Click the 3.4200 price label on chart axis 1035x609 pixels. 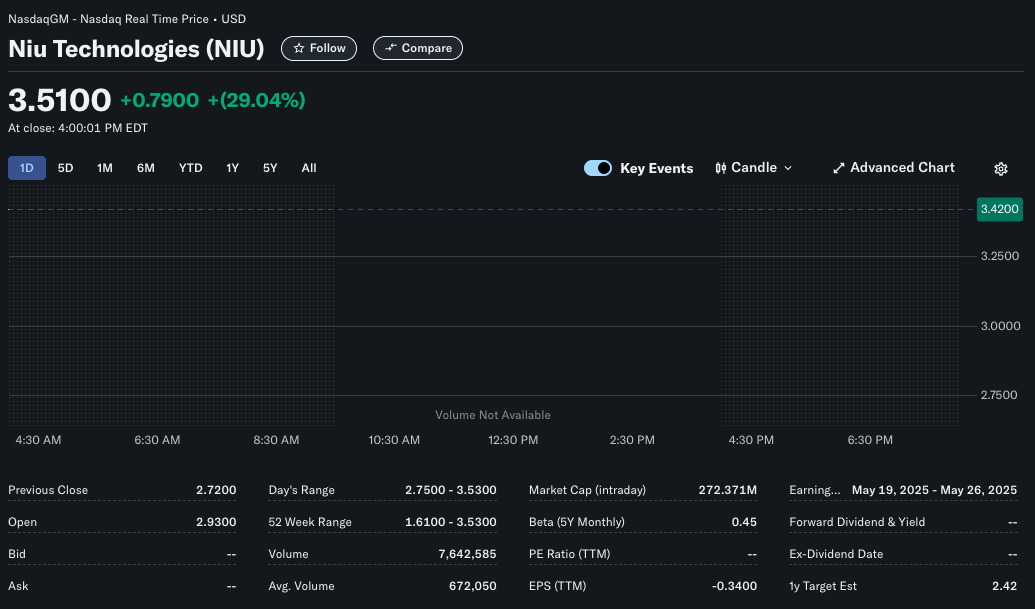(999, 209)
